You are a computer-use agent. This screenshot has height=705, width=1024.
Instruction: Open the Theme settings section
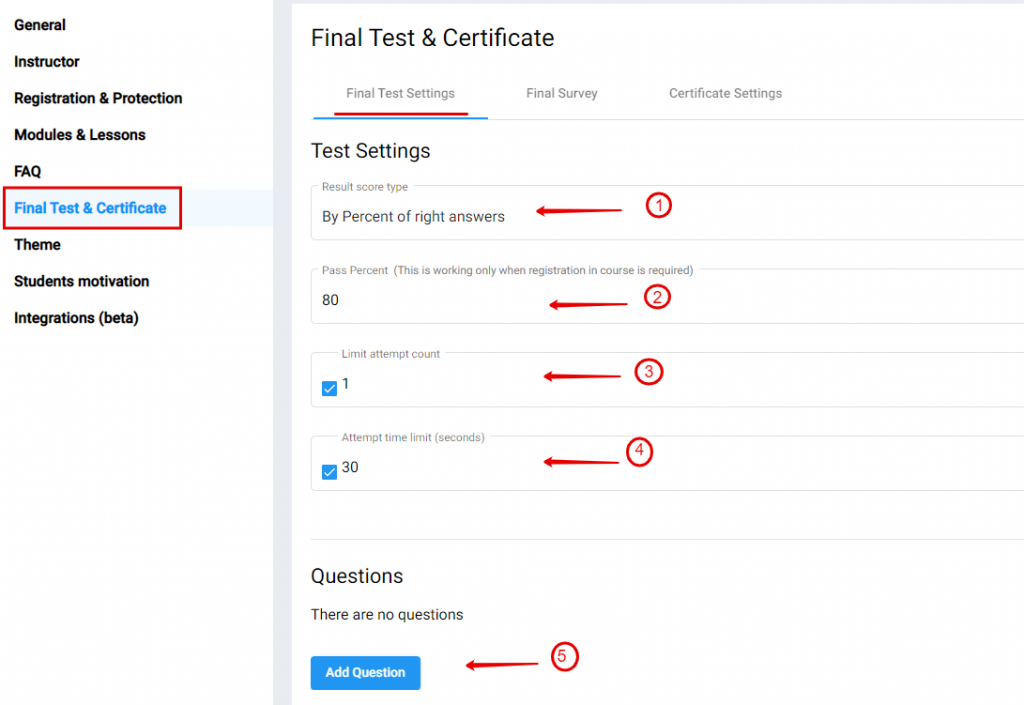37,244
